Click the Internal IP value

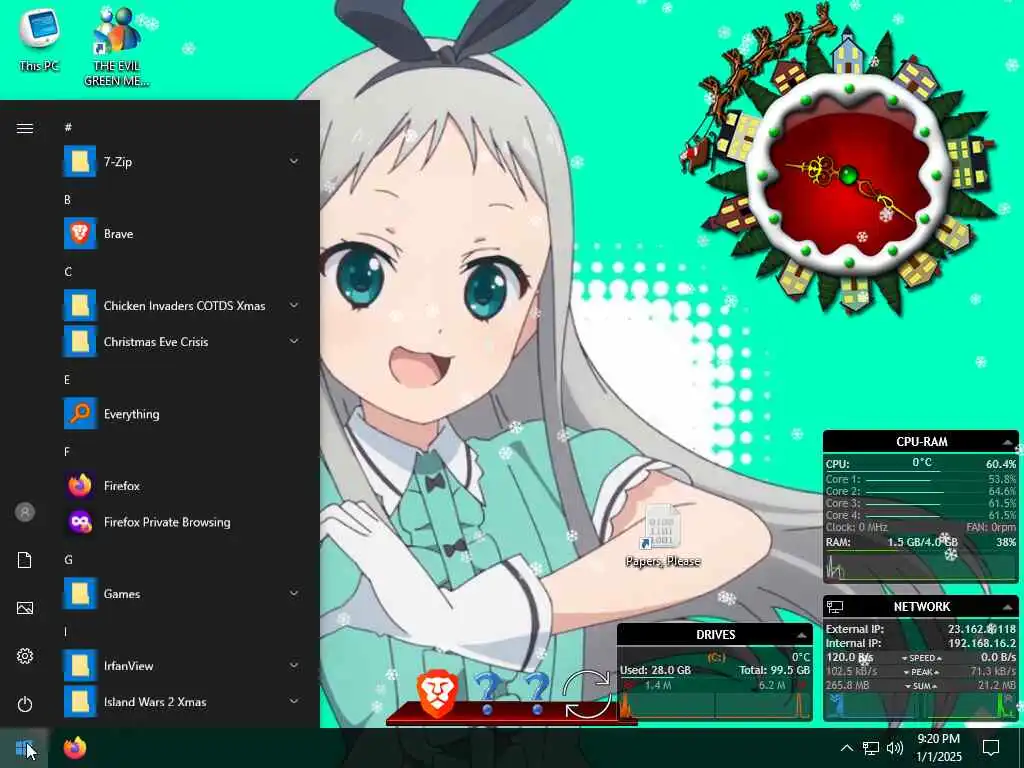pyautogui.click(x=982, y=643)
